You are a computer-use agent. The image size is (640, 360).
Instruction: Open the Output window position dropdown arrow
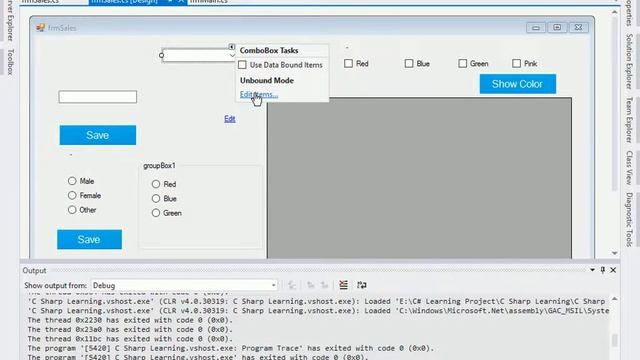[592, 270]
